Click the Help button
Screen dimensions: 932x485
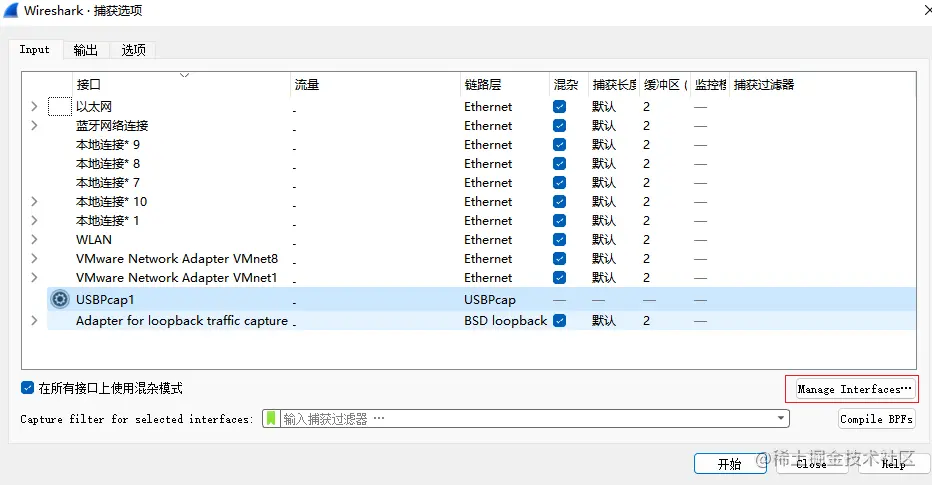893,464
